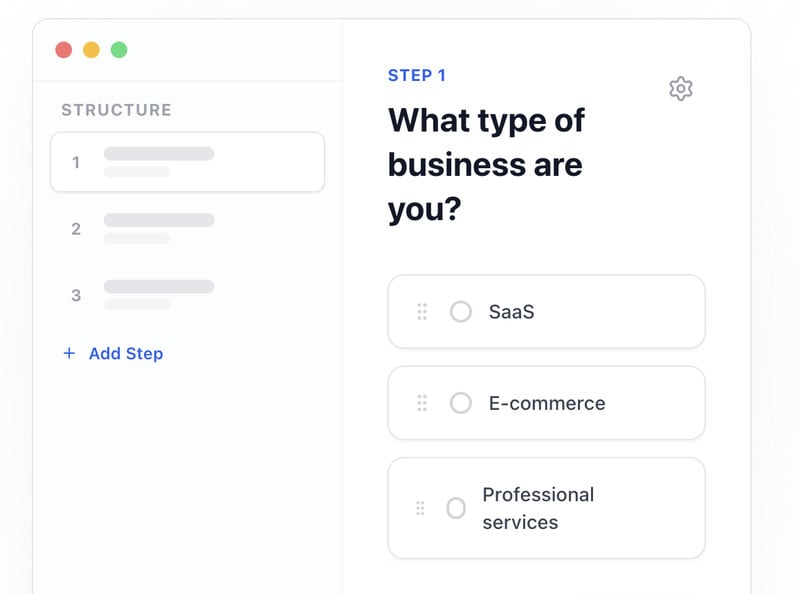
Task: Click the Add Step text link
Action: click(x=126, y=353)
